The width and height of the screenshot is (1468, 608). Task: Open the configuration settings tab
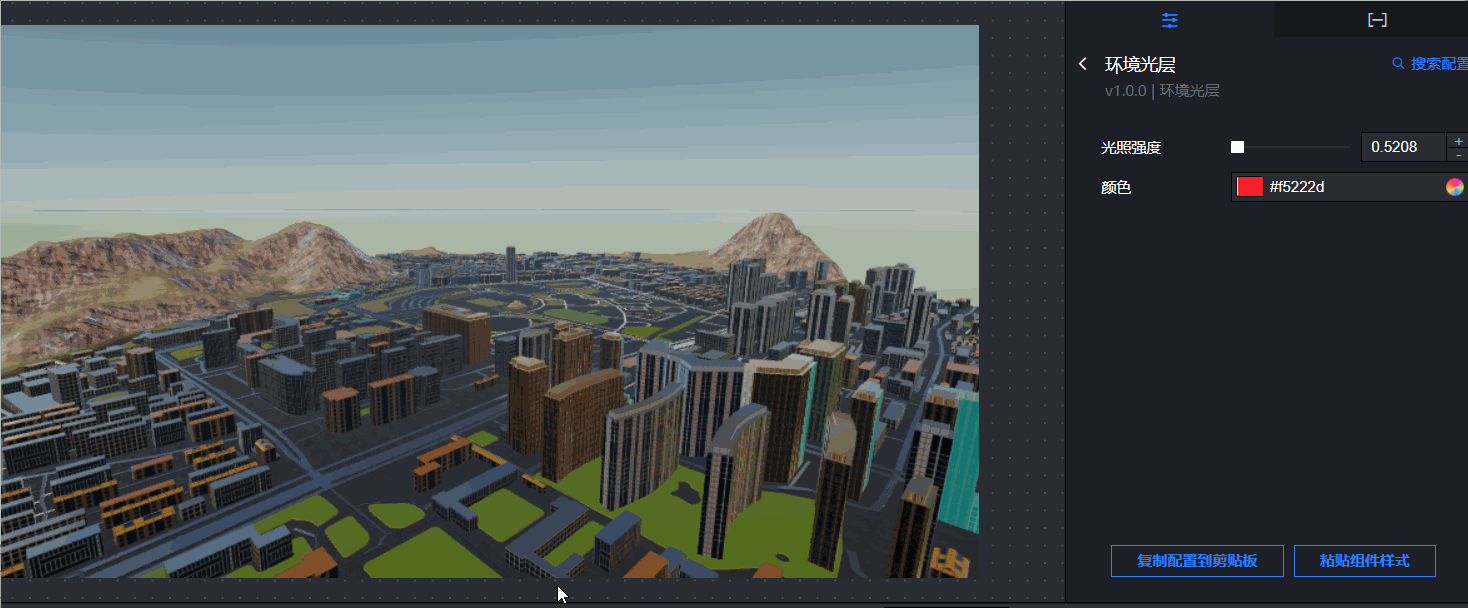pyautogui.click(x=1169, y=20)
